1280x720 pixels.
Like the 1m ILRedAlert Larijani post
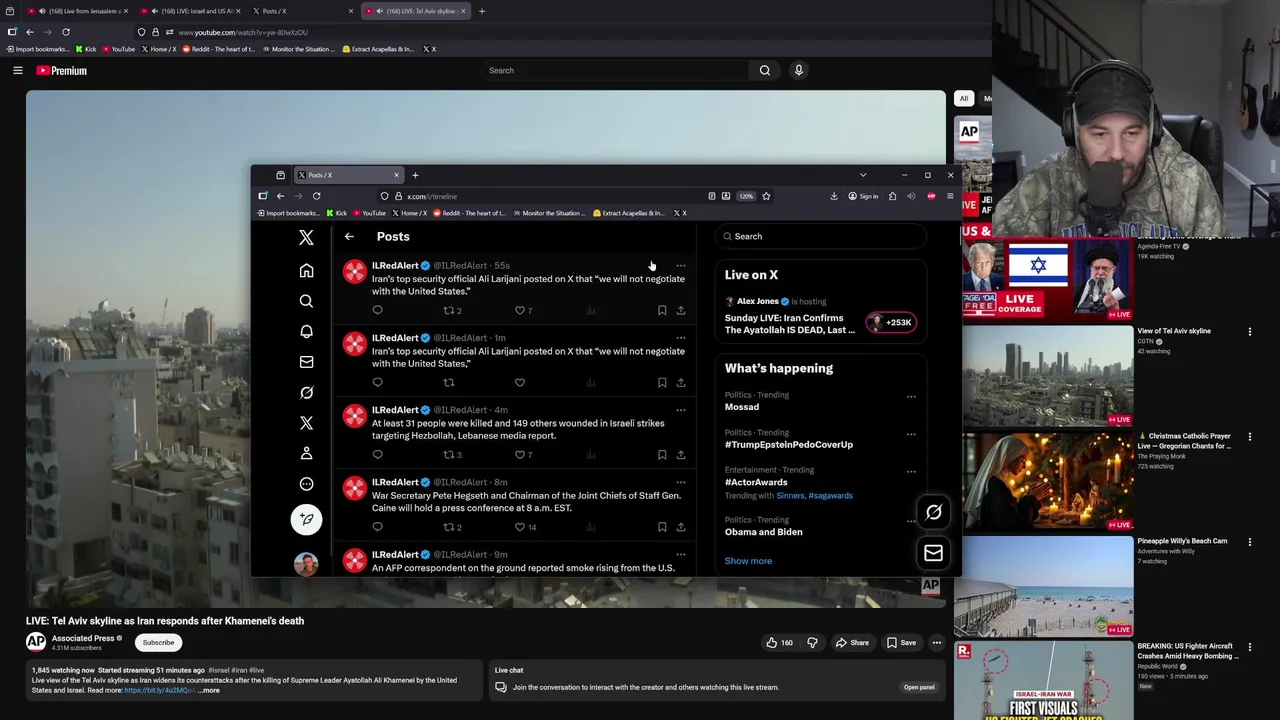tap(520, 382)
